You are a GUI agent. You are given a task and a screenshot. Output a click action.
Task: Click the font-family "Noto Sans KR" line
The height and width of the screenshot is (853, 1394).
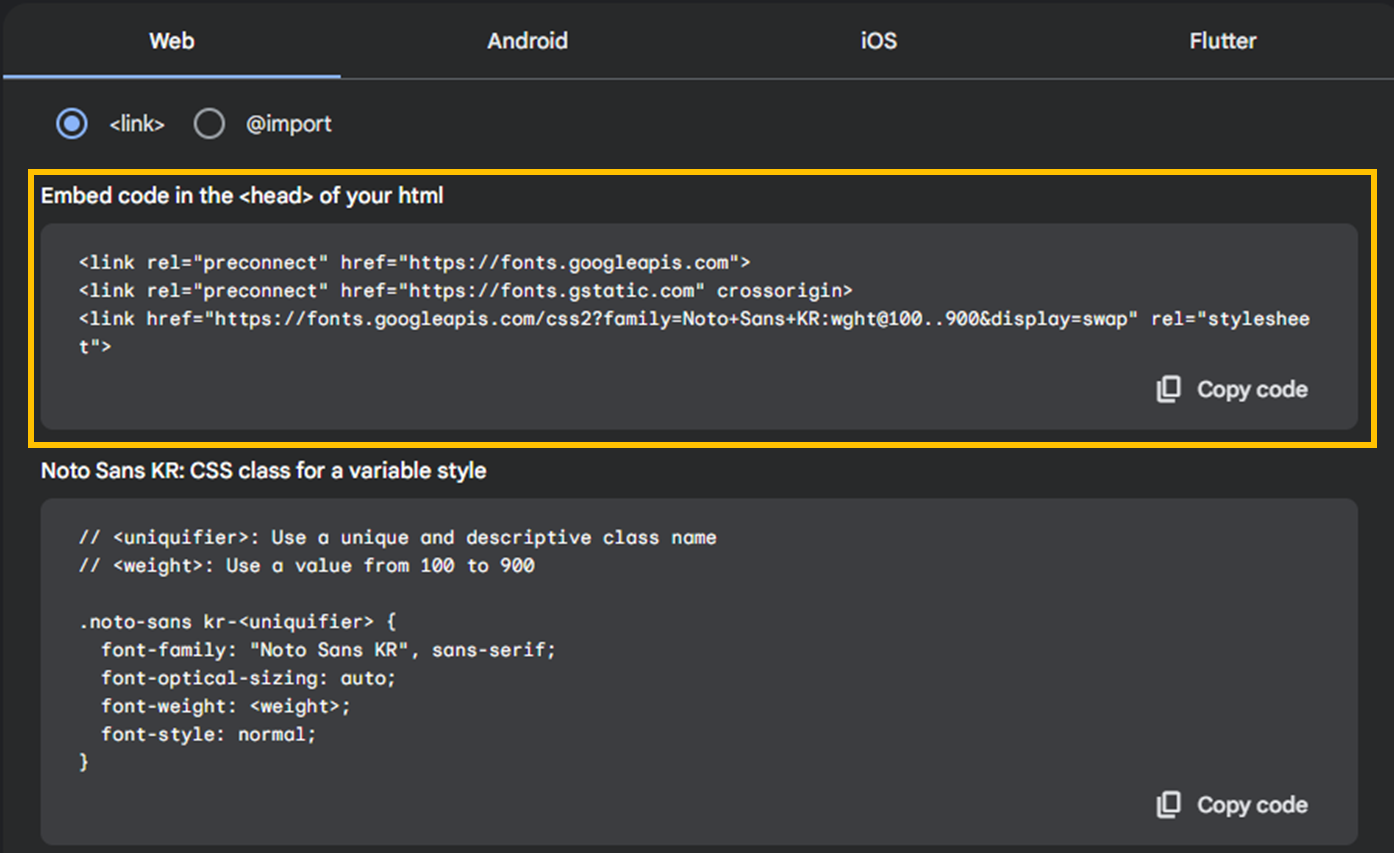328,650
